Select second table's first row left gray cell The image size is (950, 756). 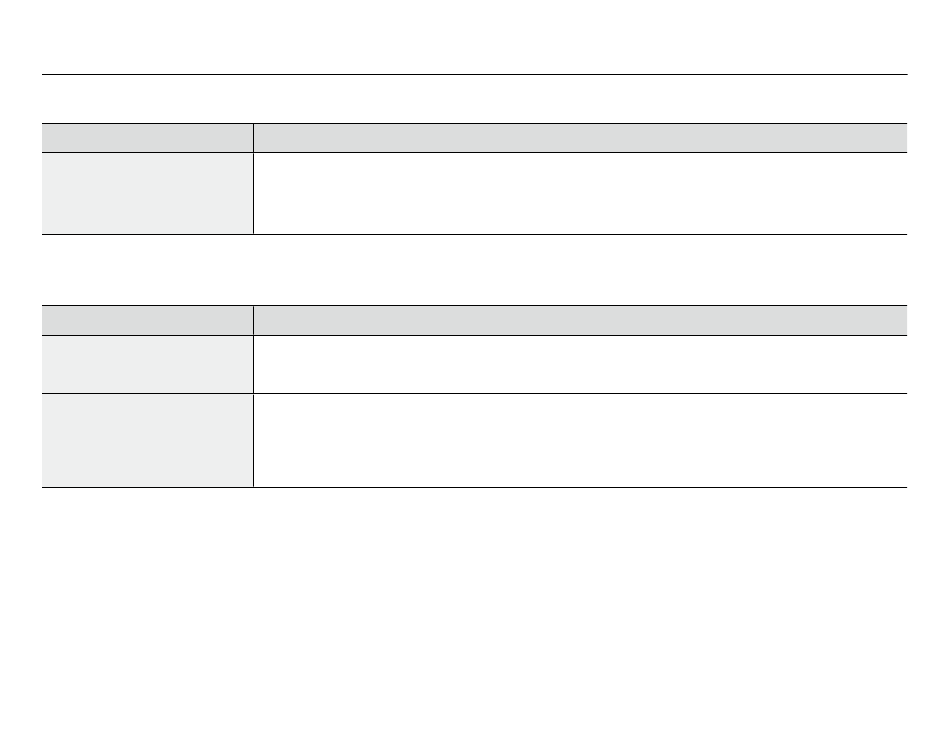point(147,364)
